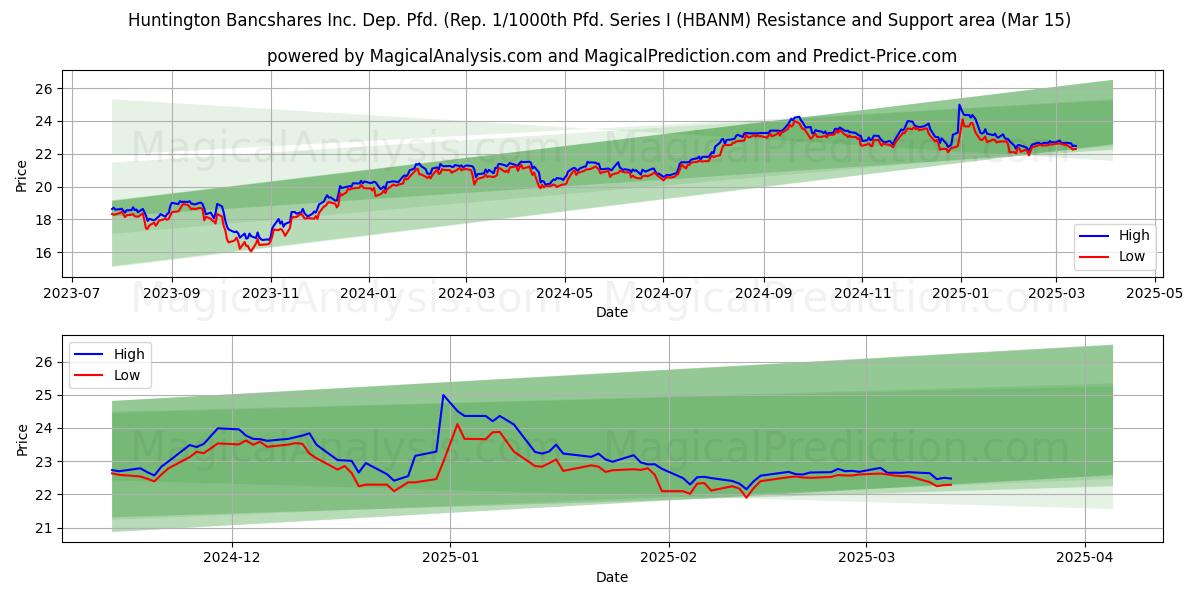Screen dimensions: 1200x600
Task: Click the '2024-09' x-axis label in the top chart
Action: point(763,294)
